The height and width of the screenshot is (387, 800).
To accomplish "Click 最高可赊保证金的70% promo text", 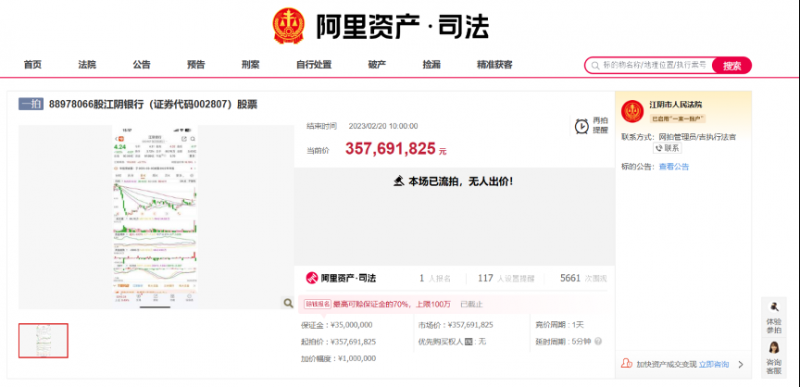I will point(392,304).
